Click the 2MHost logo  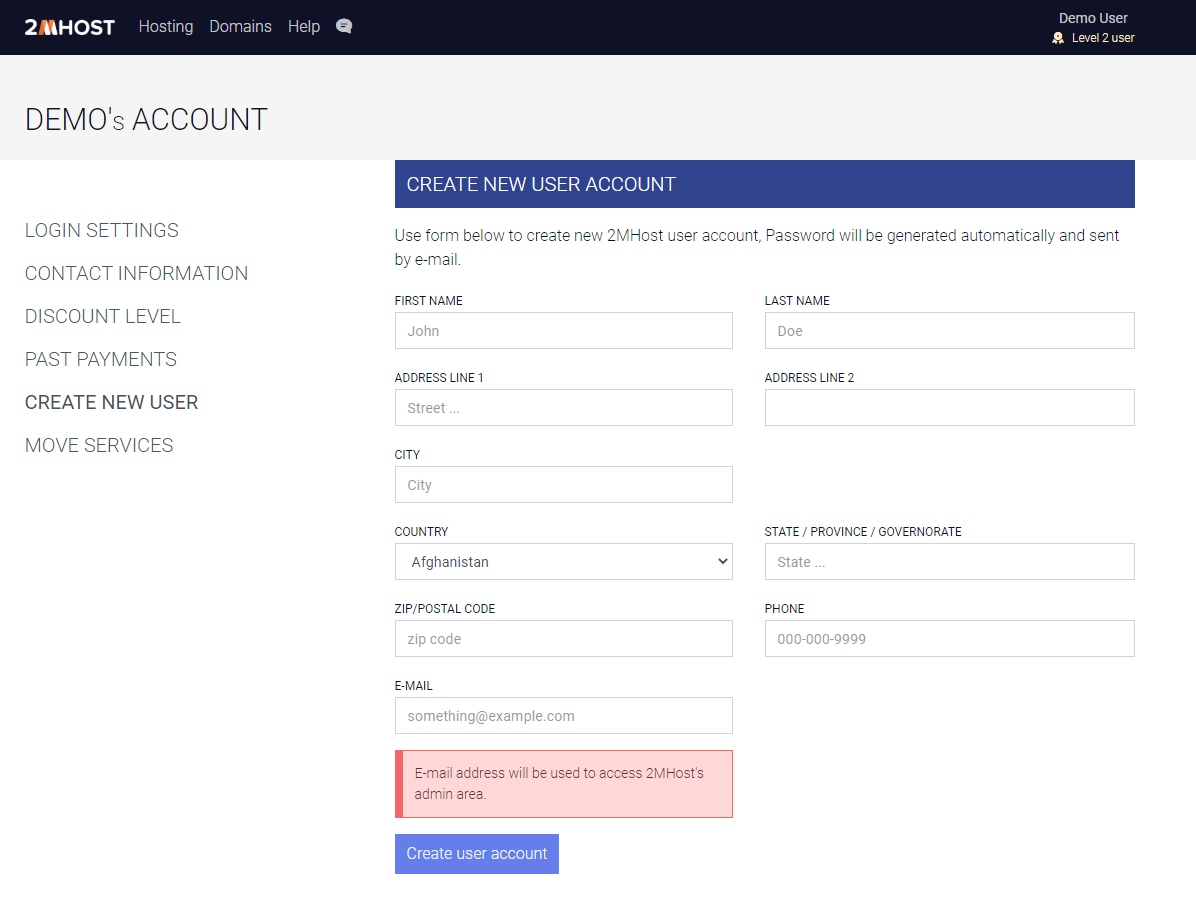[70, 27]
